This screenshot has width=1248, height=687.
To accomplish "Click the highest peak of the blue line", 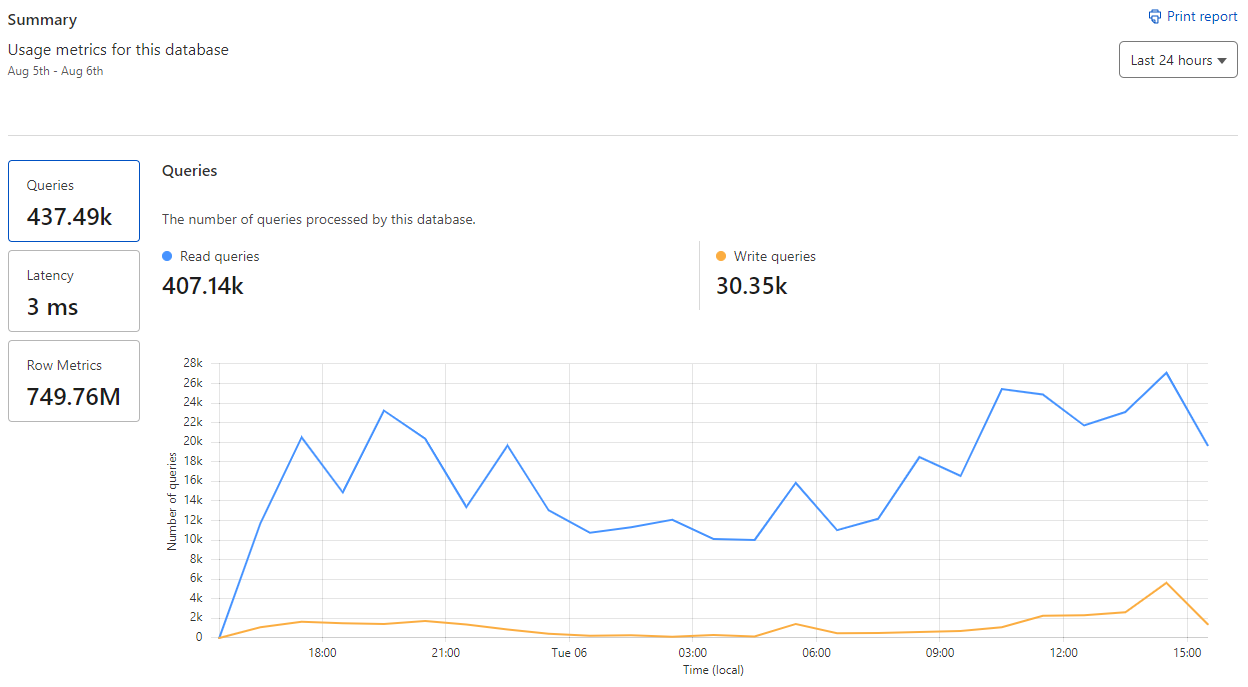I will [1166, 373].
